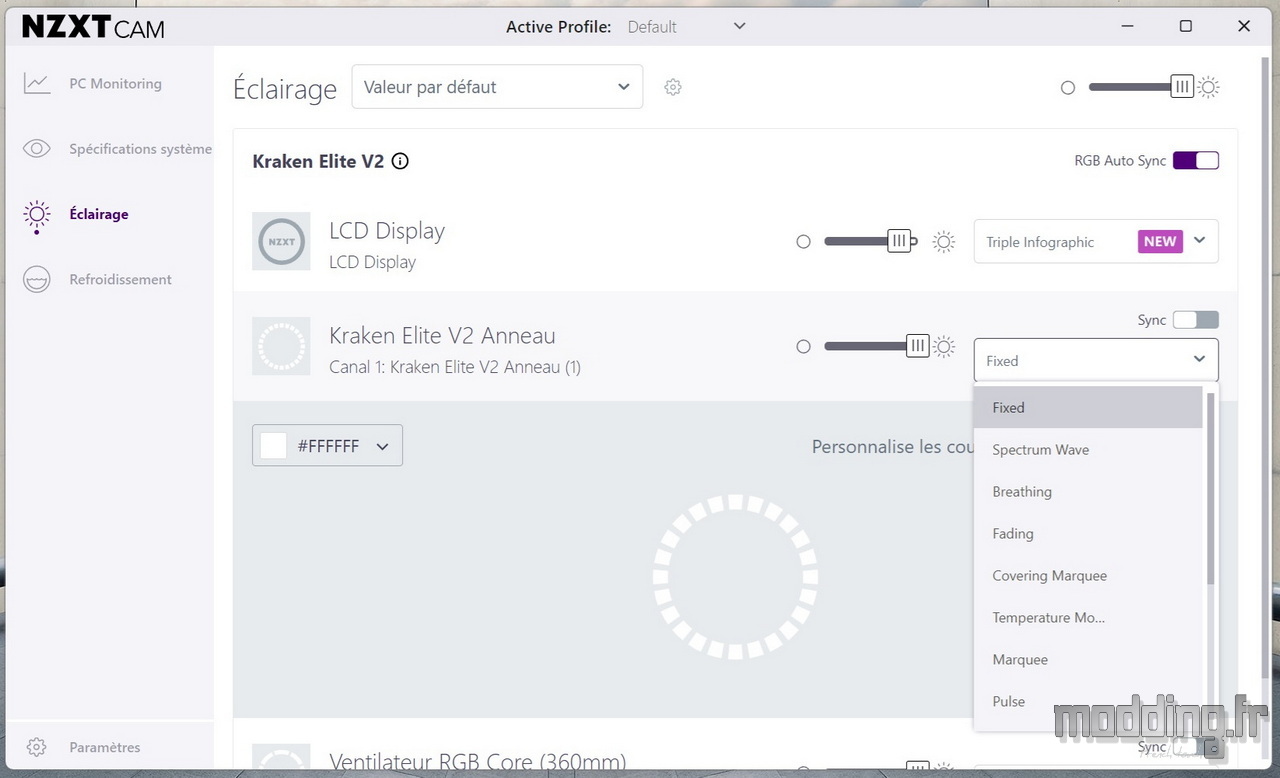Collapse the Fixed lighting effect dropdown
The image size is (1280, 778).
(1096, 360)
